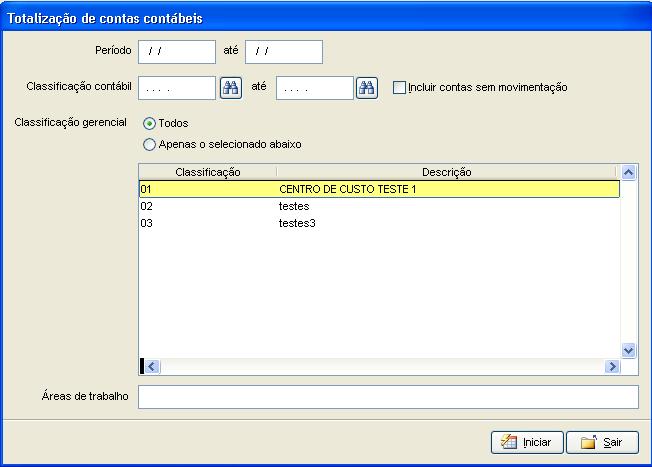Click list scroll down arrow
Image resolution: width=652 pixels, height=467 pixels.
coord(628,351)
